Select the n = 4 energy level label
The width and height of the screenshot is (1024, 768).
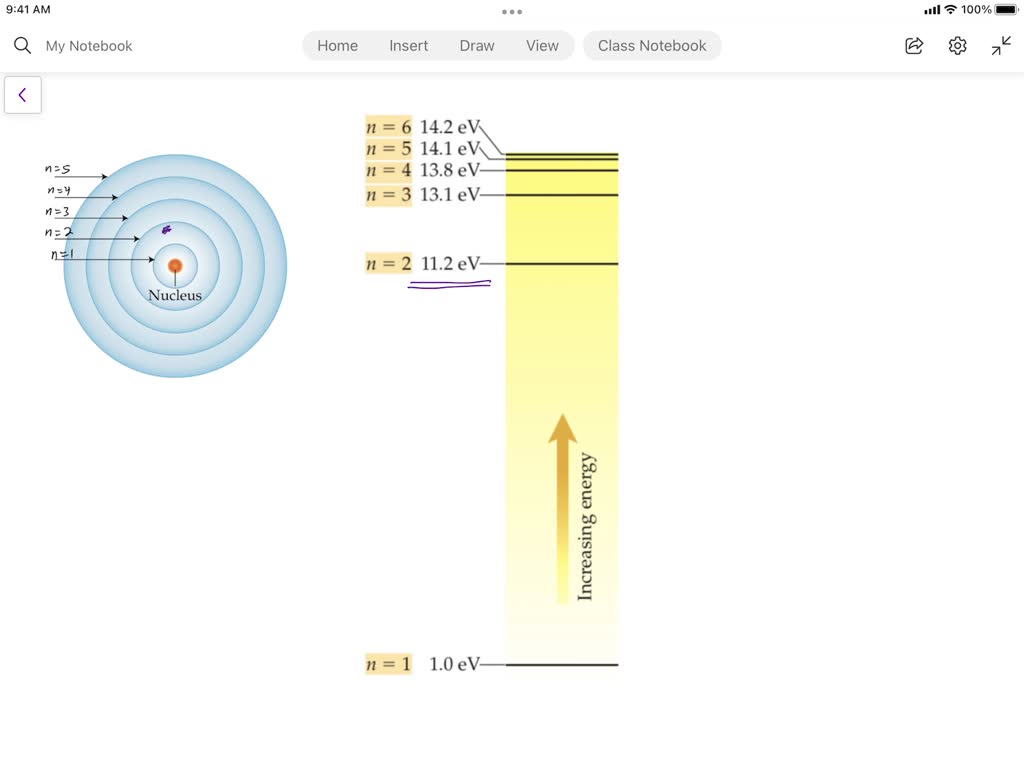(389, 170)
